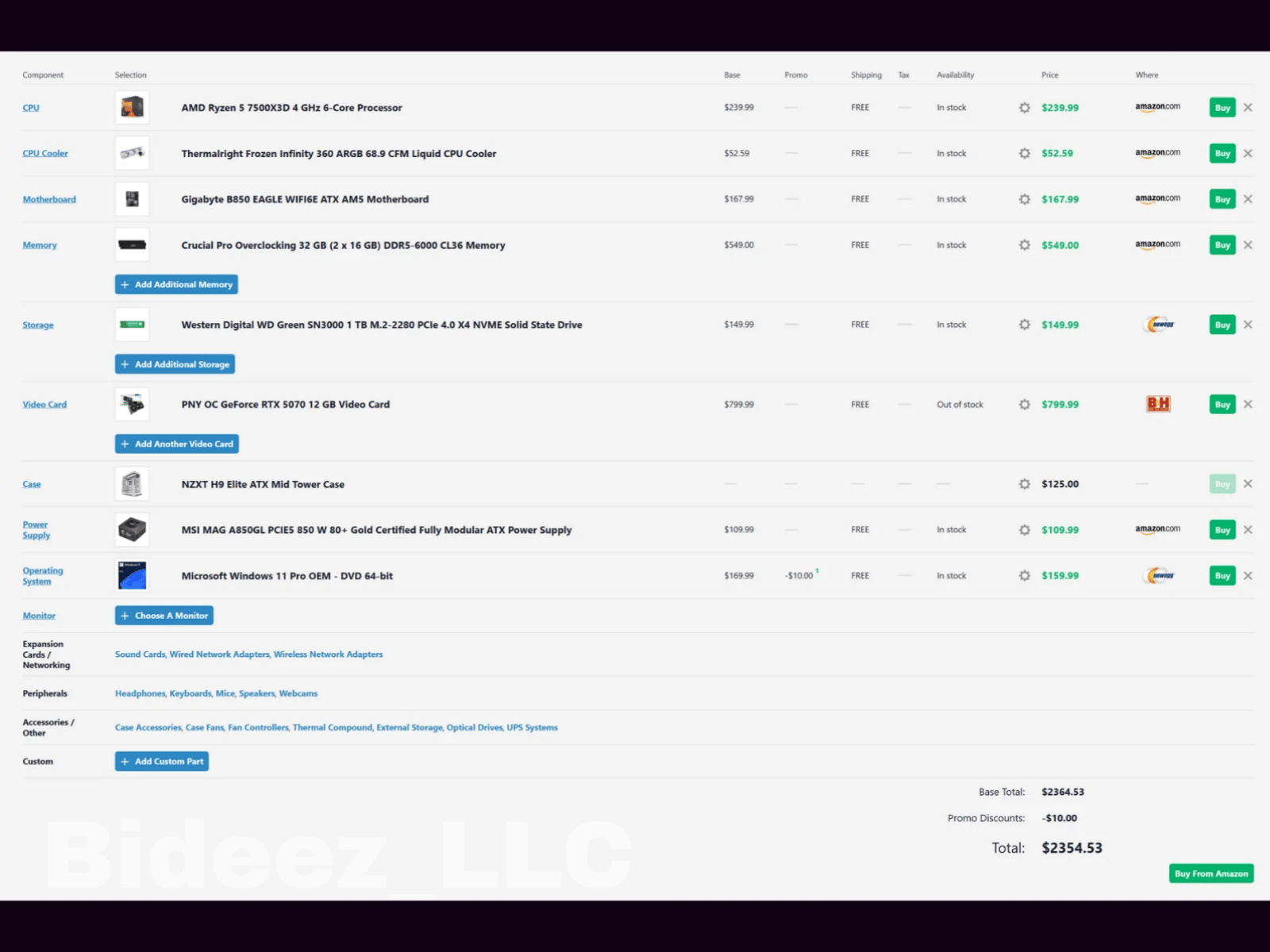
Task: Click Buy From Amazon button
Action: 1211,873
